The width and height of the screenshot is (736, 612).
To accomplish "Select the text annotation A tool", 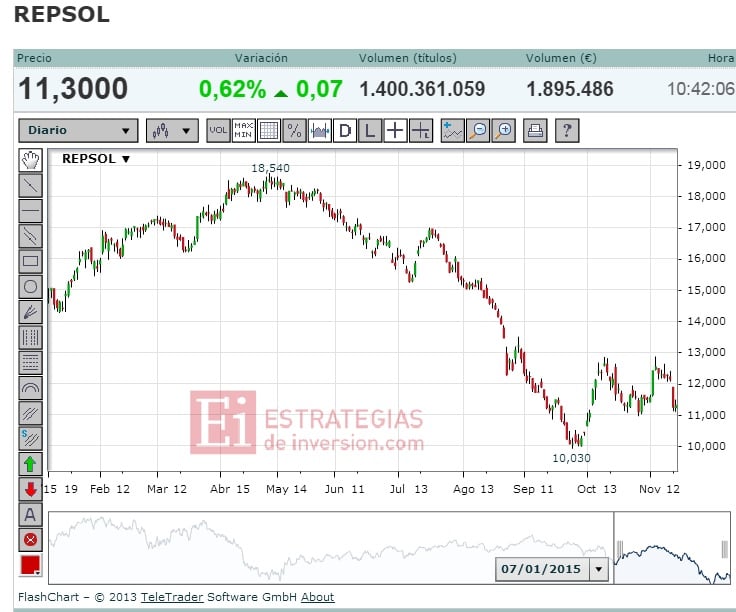I will [x=31, y=515].
